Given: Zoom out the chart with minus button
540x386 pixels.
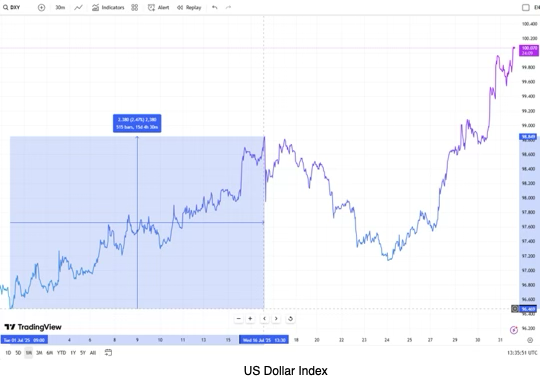Looking at the screenshot, I should click(239, 319).
